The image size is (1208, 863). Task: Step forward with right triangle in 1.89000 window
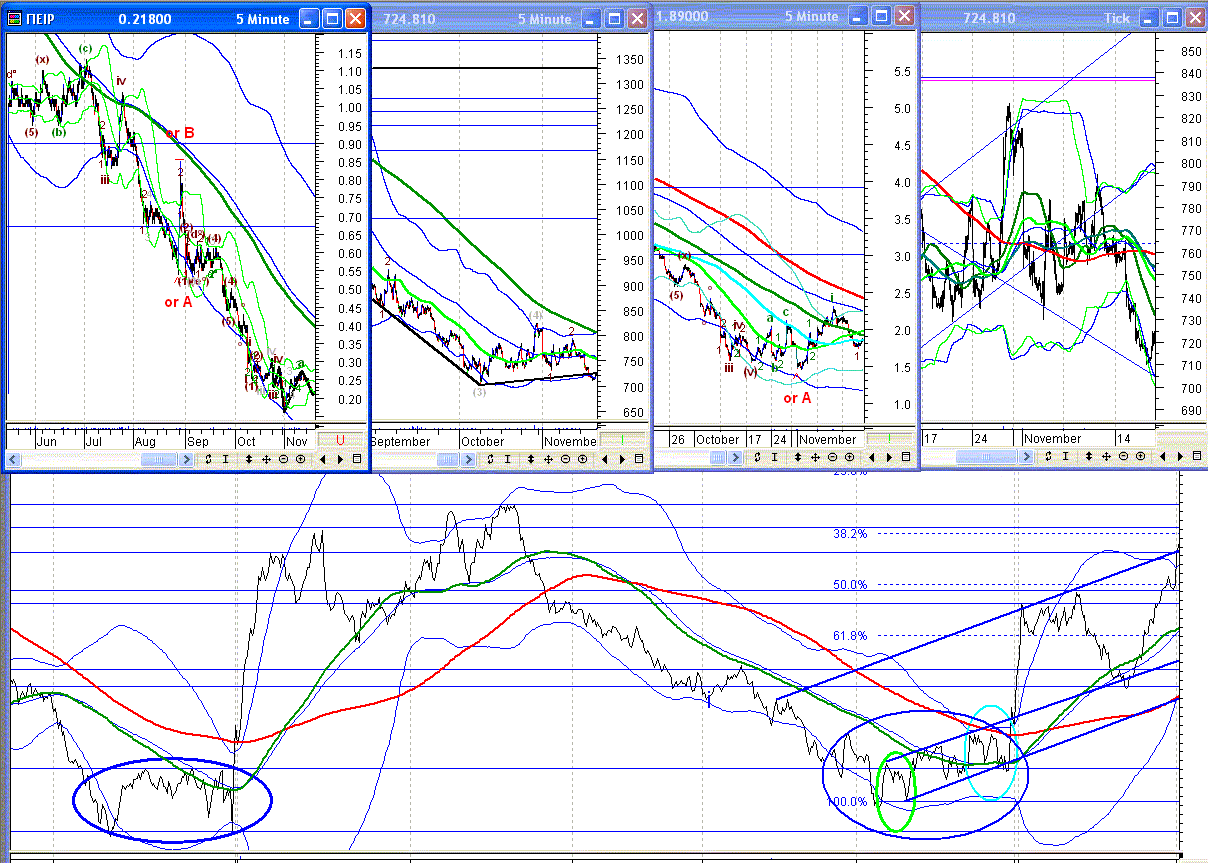tap(890, 457)
